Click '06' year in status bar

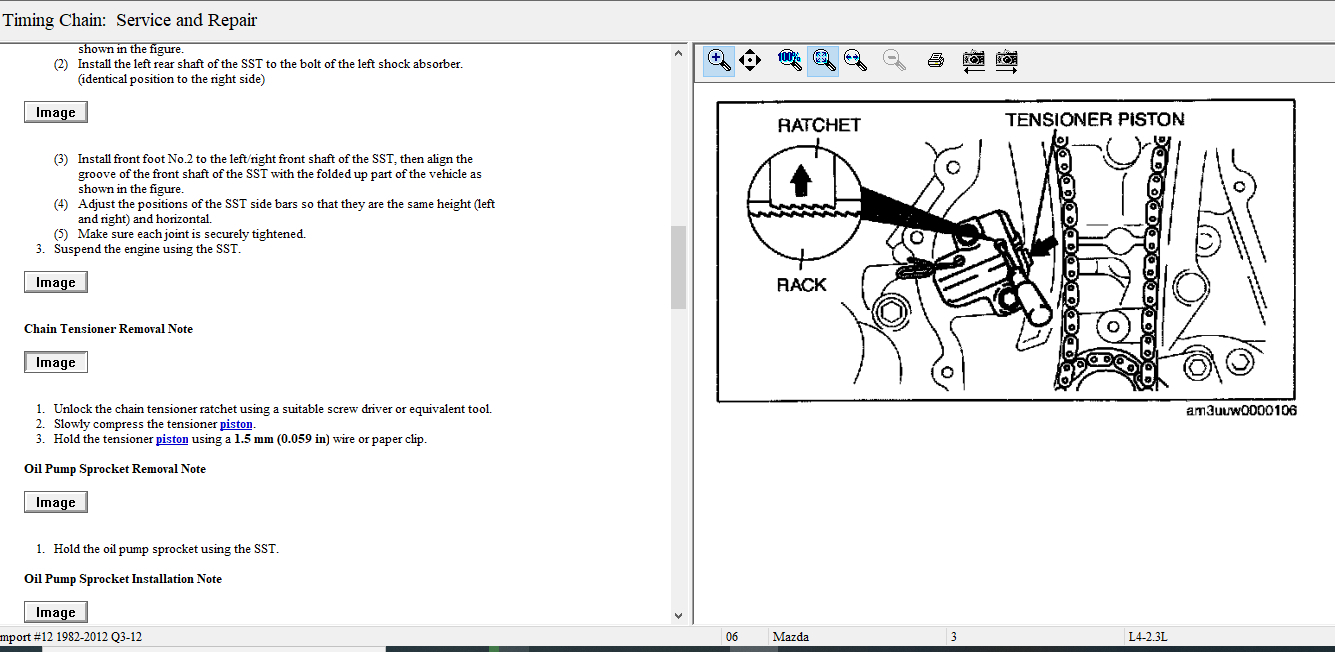(732, 637)
